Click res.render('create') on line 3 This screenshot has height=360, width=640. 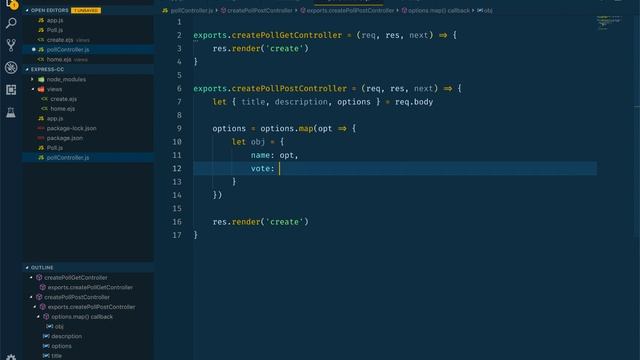[260, 49]
